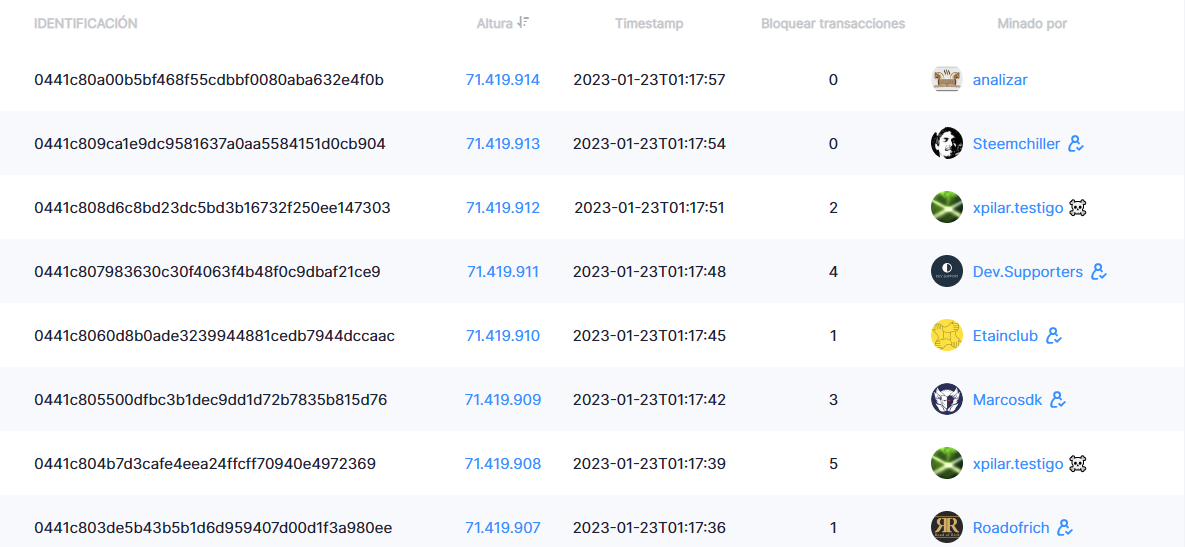Screen dimensions: 1185x547
Task: Click the verified icon next to Roadofrich
Action: (1066, 527)
